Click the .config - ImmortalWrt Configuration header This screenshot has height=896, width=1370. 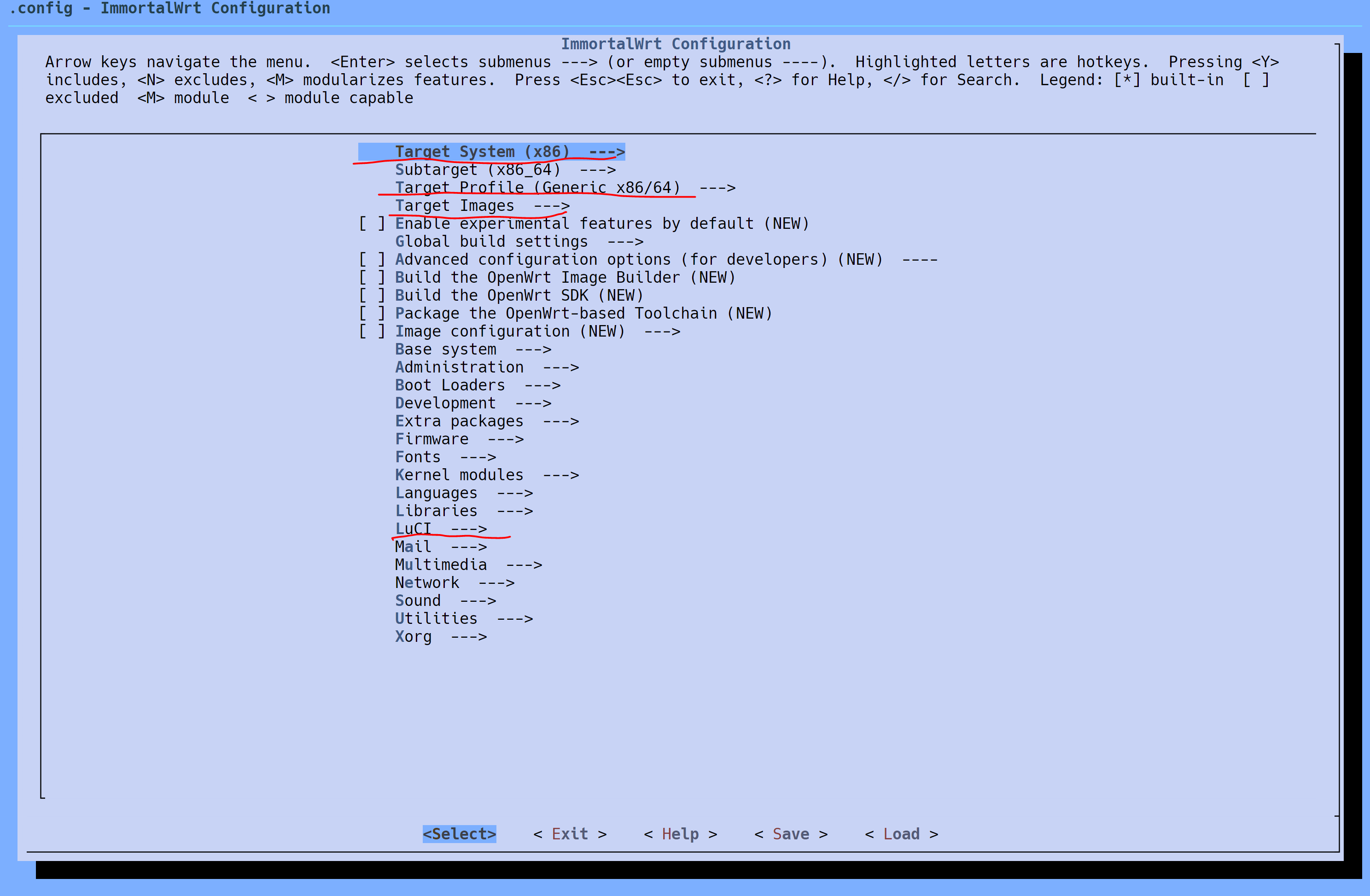pyautogui.click(x=170, y=8)
